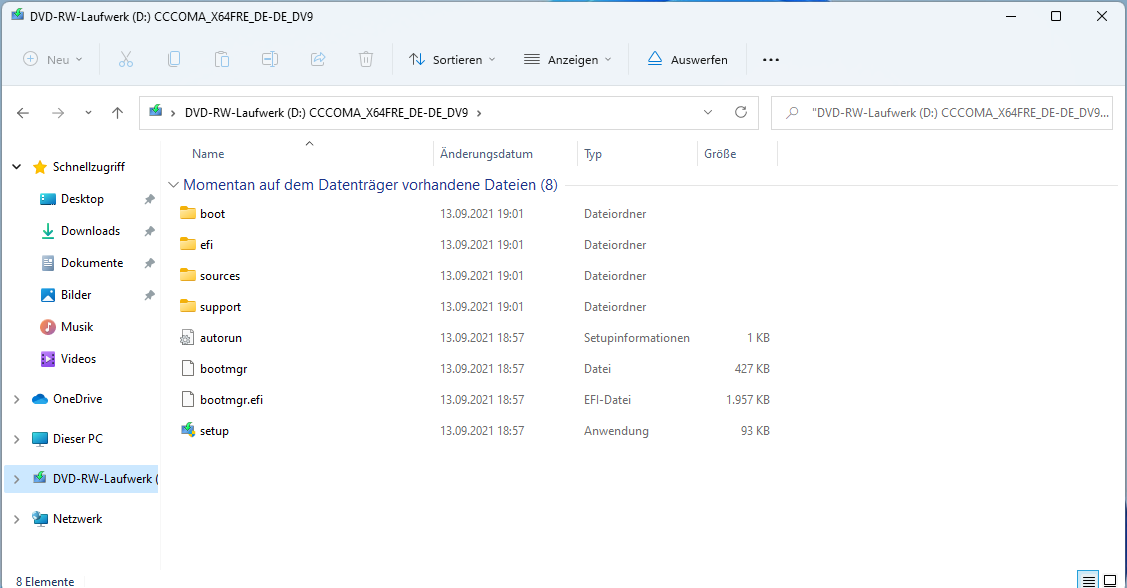Click the search magnifier icon
Image resolution: width=1127 pixels, height=588 pixels.
pos(792,113)
